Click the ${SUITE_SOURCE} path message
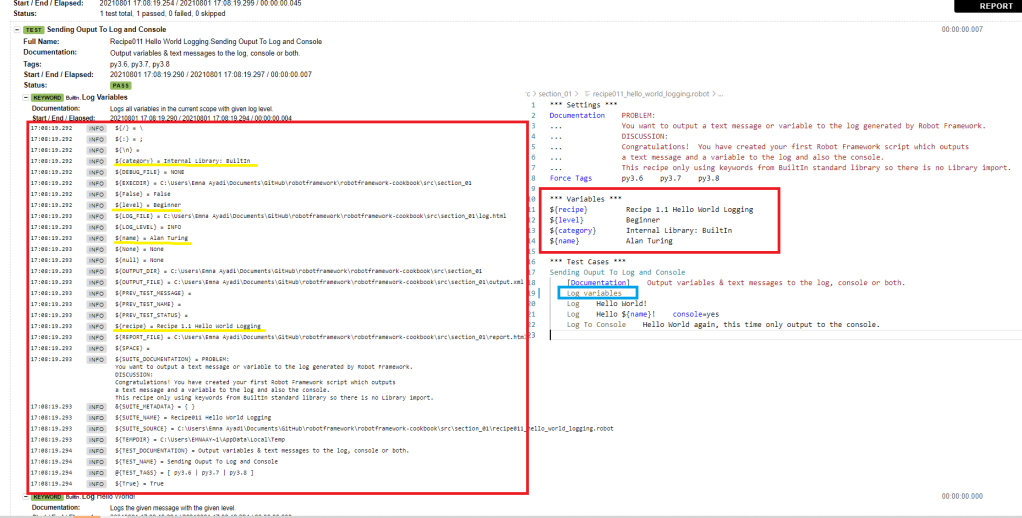 coord(364,429)
